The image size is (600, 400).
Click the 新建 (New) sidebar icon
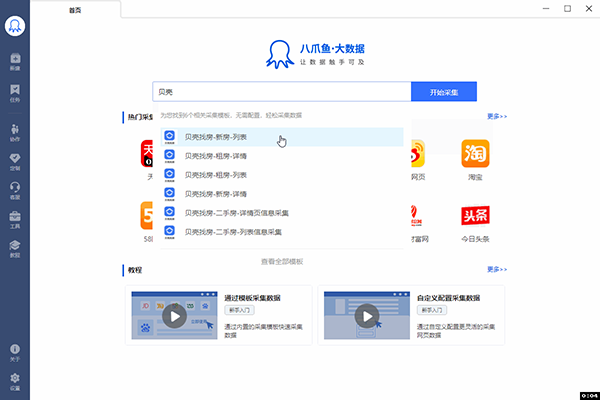click(15, 61)
